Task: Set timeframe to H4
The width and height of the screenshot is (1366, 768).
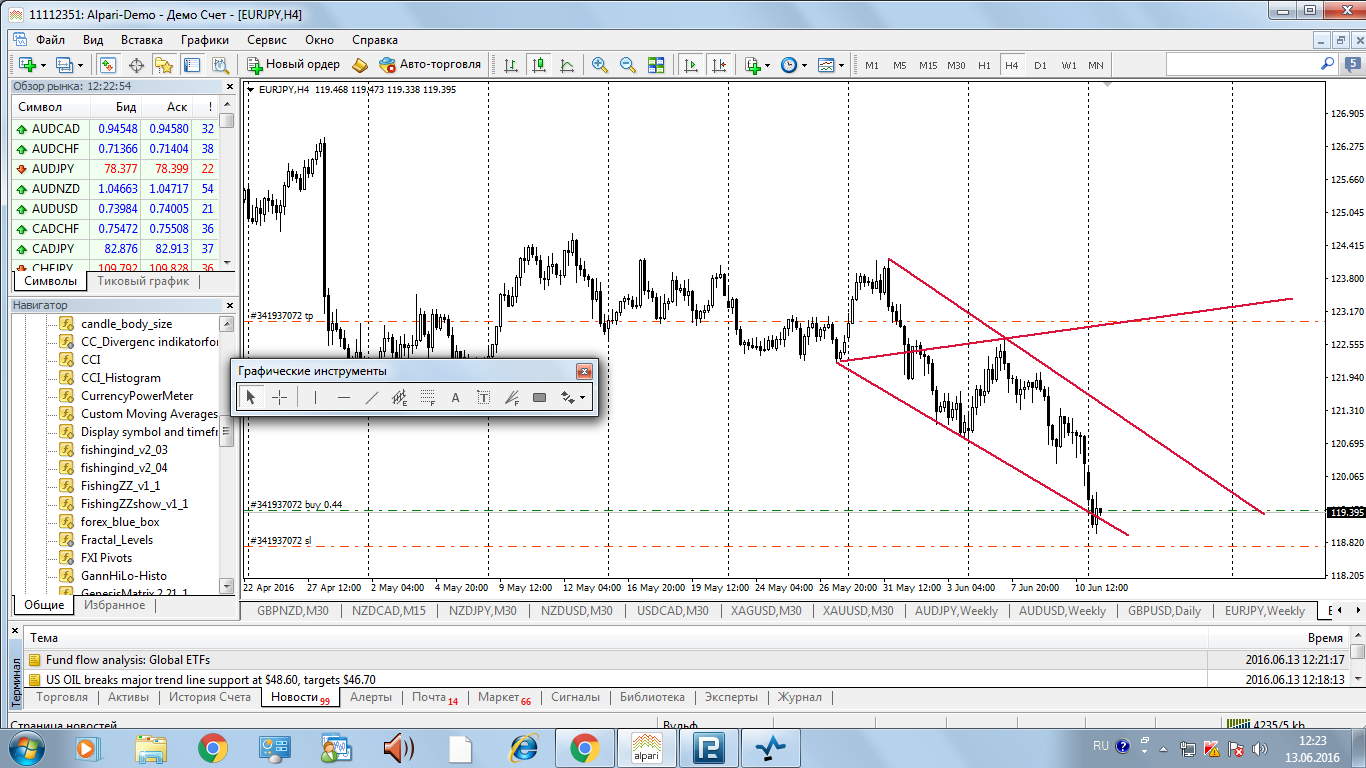Action: click(1012, 65)
